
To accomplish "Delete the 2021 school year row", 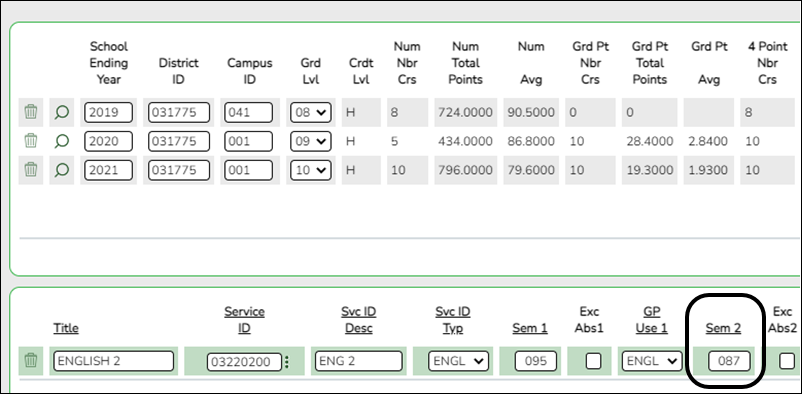I will 31,169.
